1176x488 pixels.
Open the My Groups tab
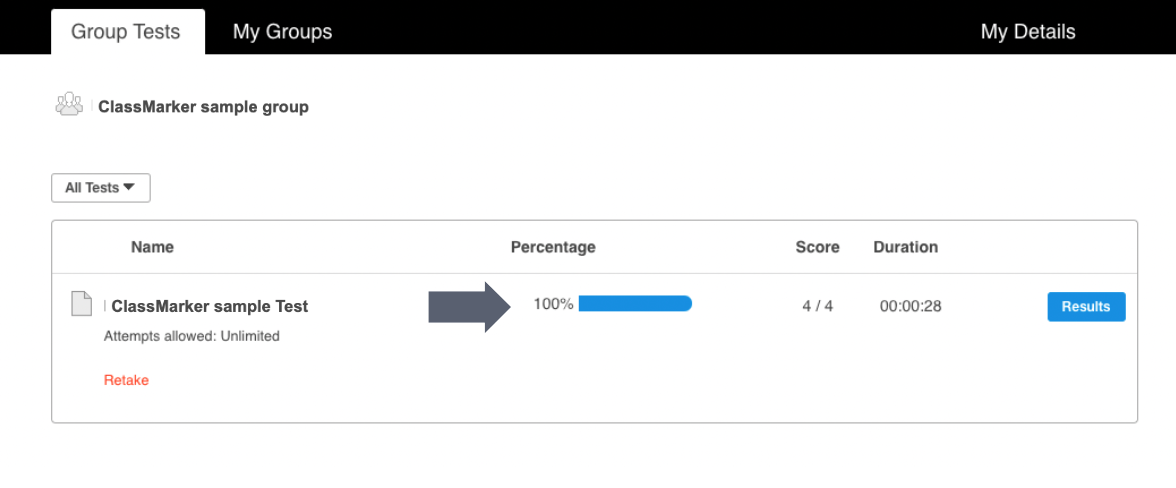click(282, 32)
